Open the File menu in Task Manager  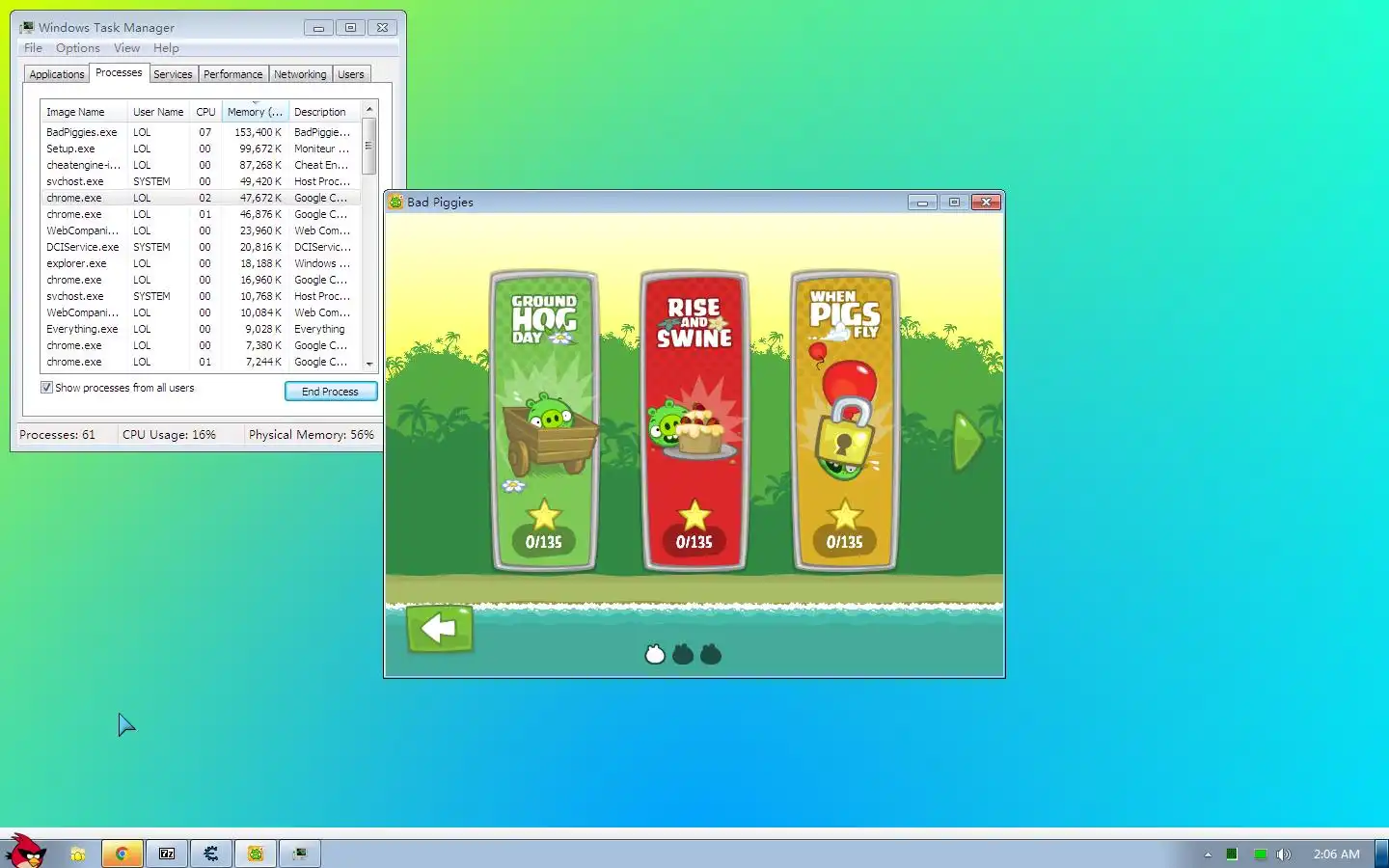pos(33,48)
